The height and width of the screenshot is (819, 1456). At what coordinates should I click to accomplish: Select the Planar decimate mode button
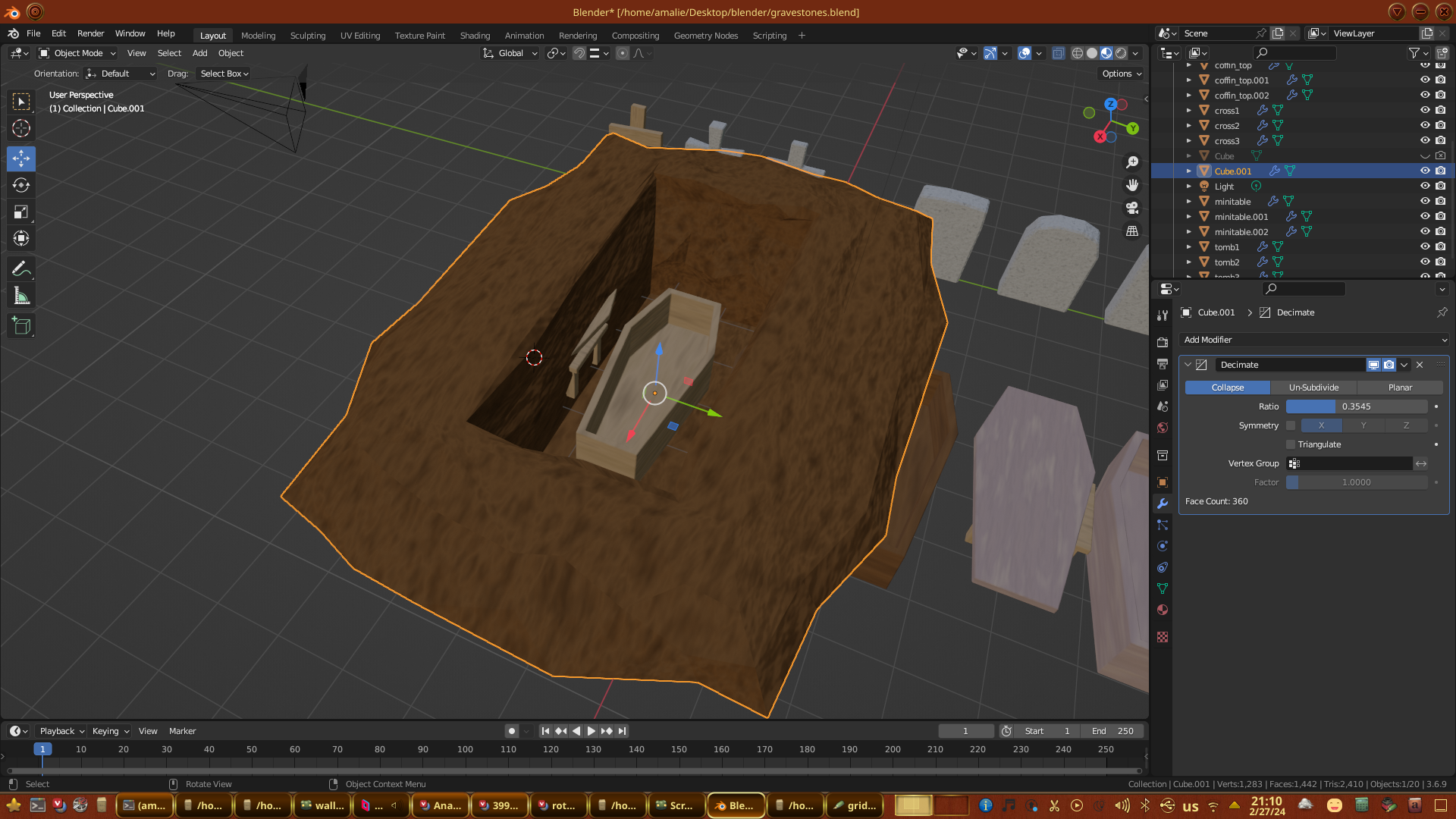(x=1400, y=388)
